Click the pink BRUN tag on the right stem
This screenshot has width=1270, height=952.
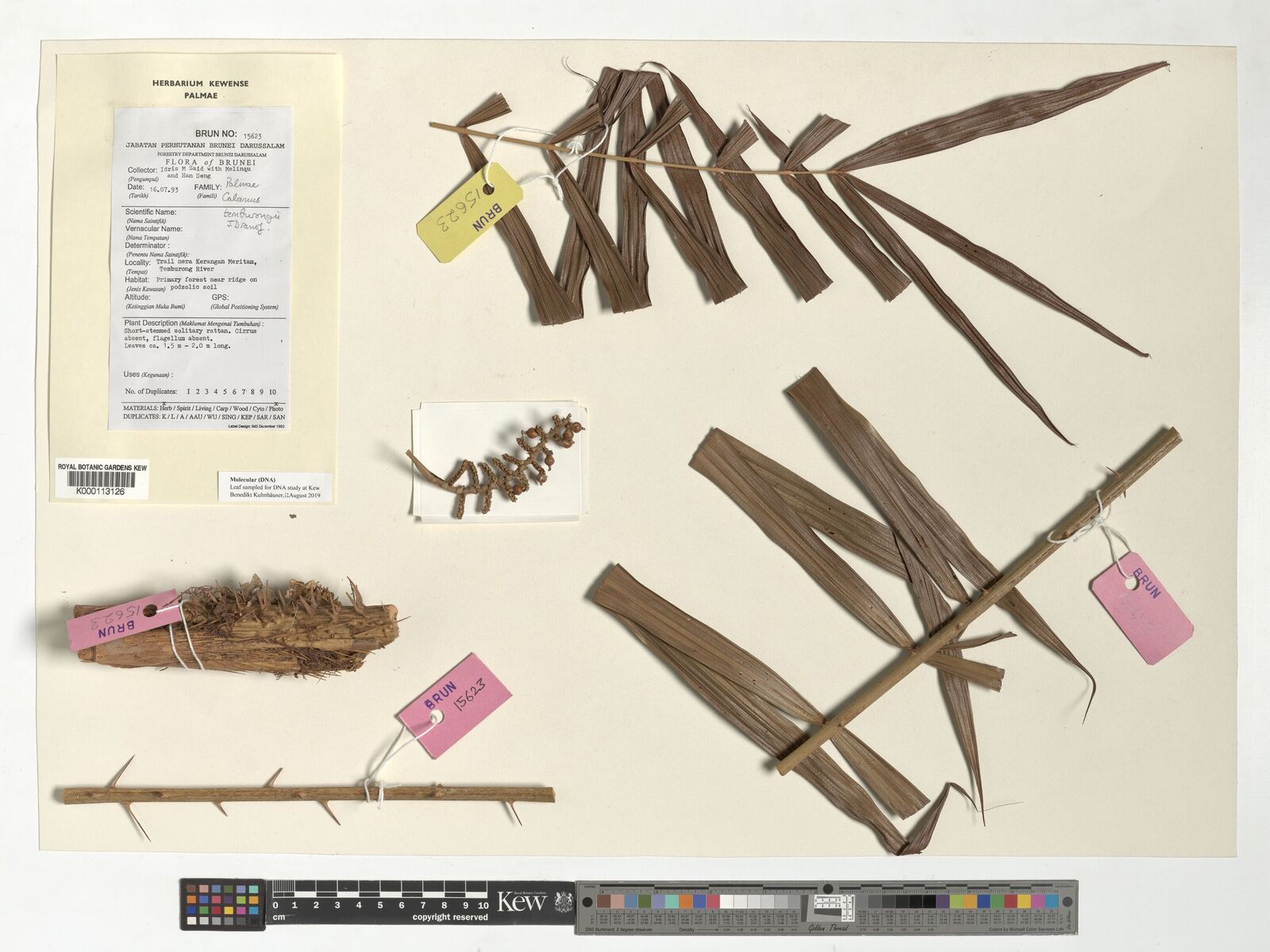(1141, 607)
